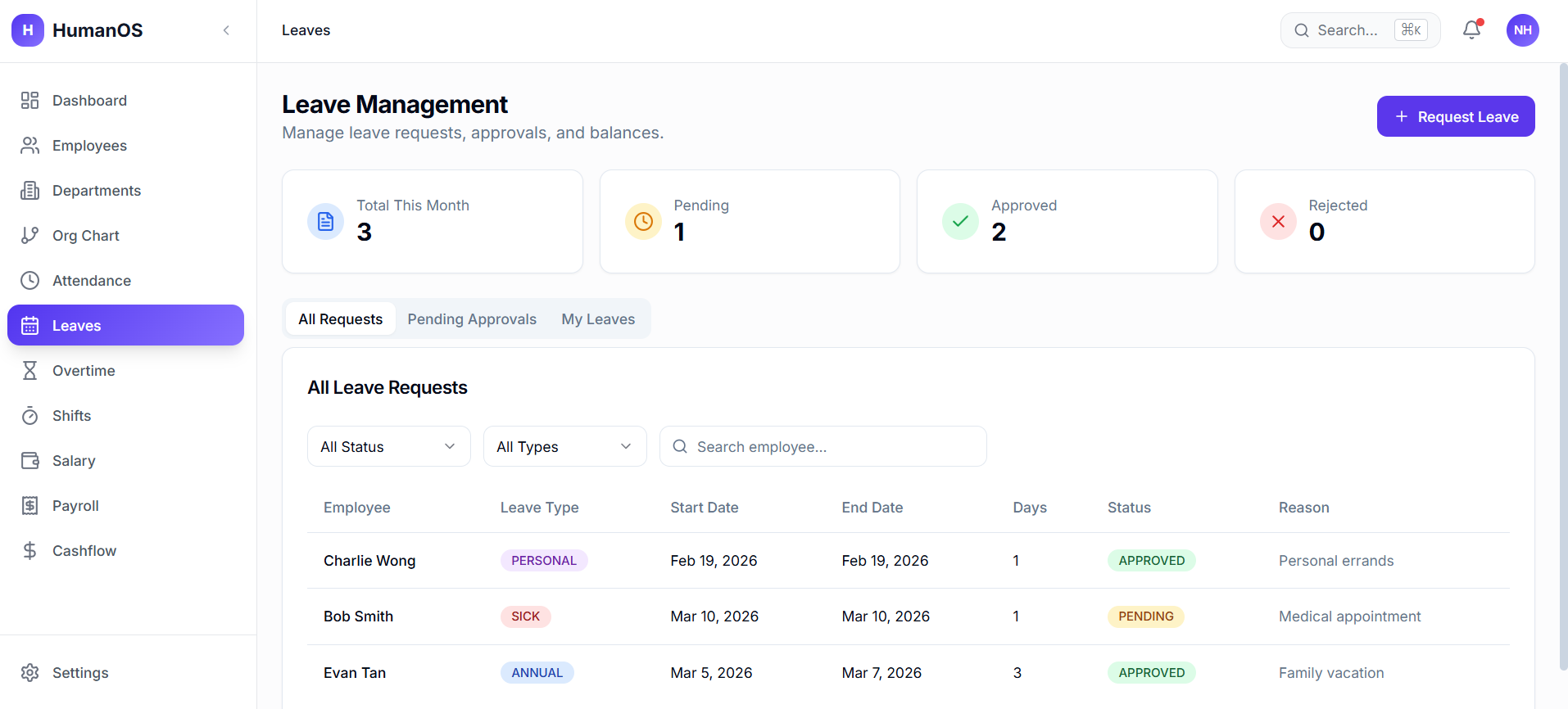Open the Payroll page
The height and width of the screenshot is (709, 1568).
[75, 506]
